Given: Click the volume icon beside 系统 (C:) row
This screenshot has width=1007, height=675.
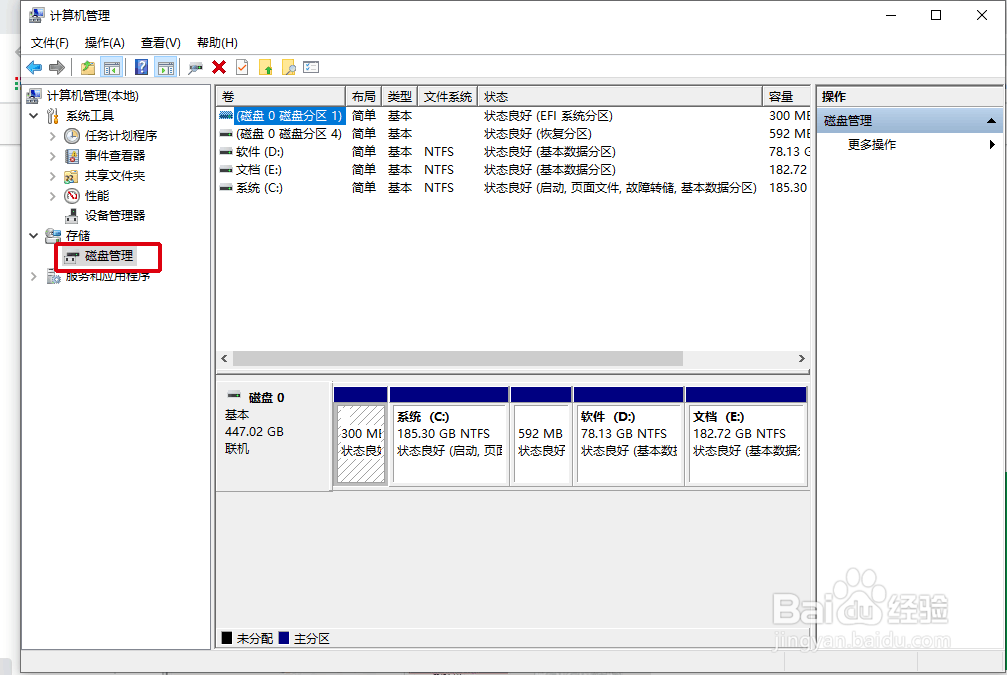Looking at the screenshot, I should click(x=225, y=188).
